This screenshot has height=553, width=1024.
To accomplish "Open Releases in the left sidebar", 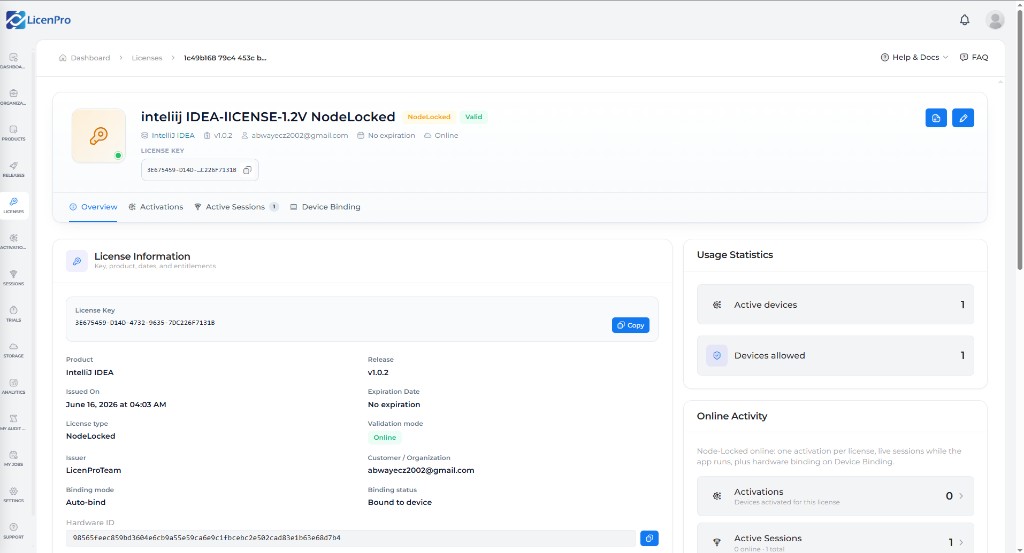I will click(x=13, y=170).
